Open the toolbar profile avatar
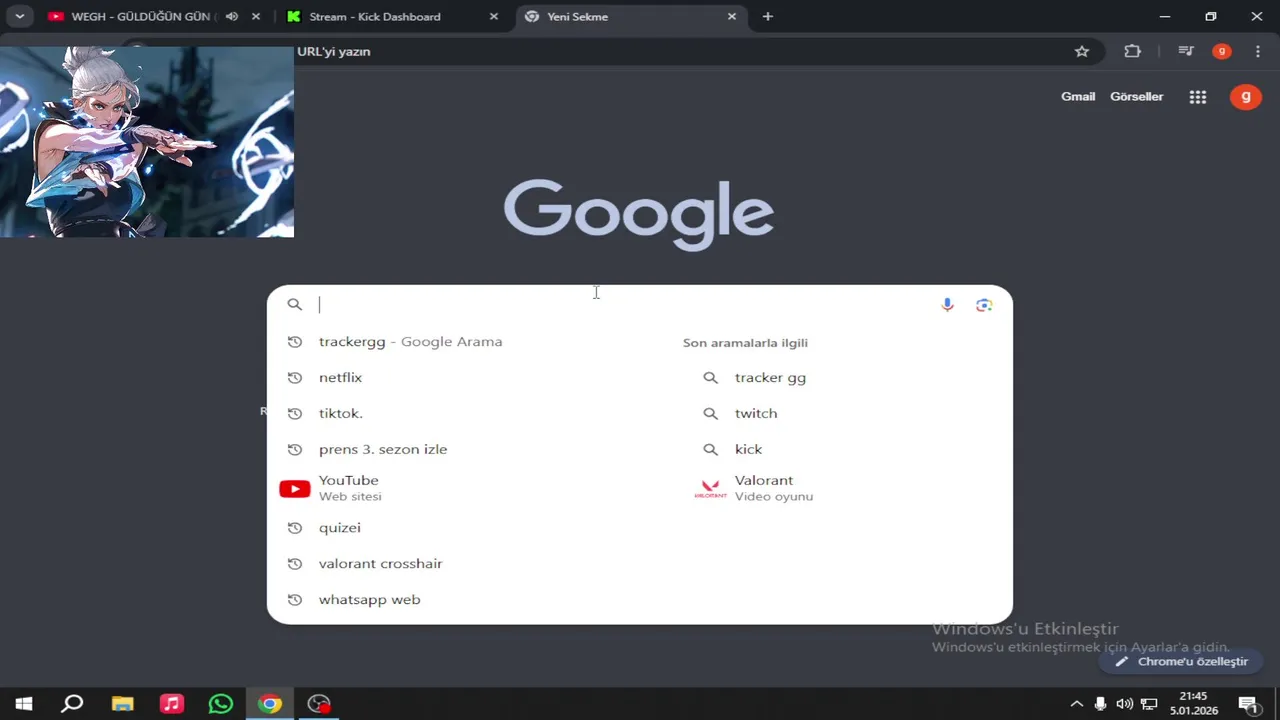Viewport: 1280px width, 720px height. [x=1222, y=51]
